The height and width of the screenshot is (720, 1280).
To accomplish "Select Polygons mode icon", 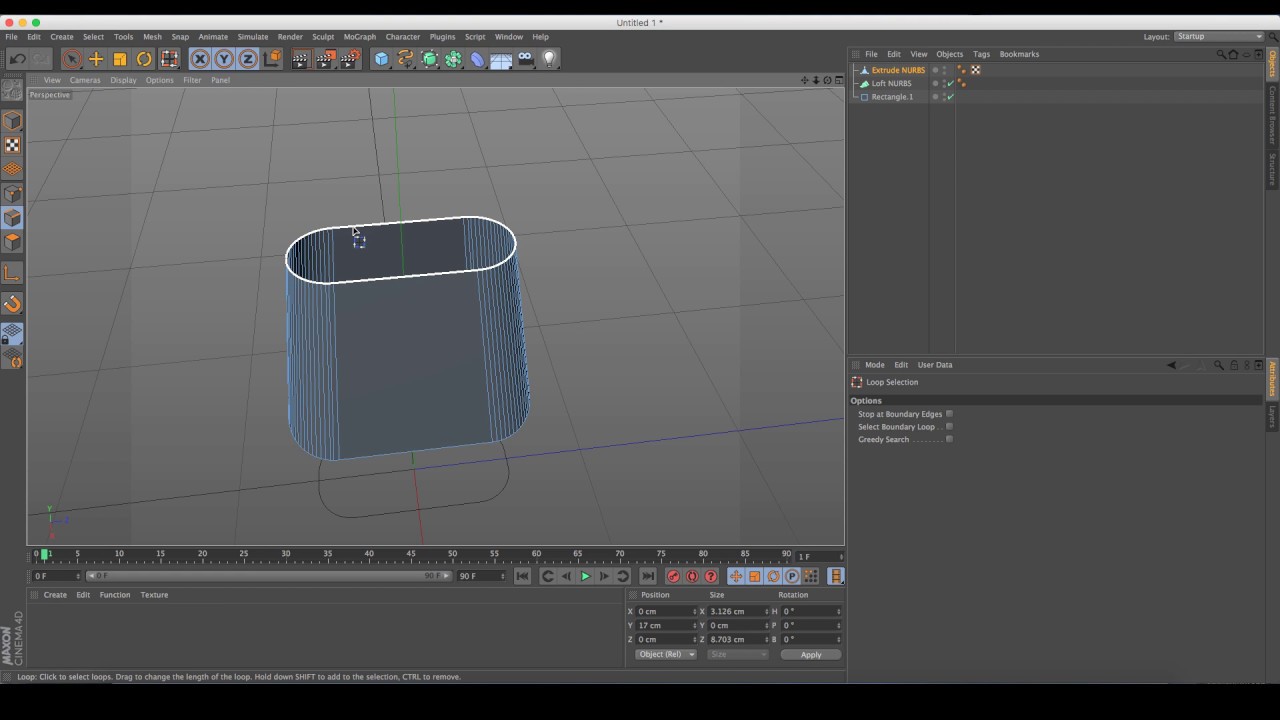I will pos(12,242).
